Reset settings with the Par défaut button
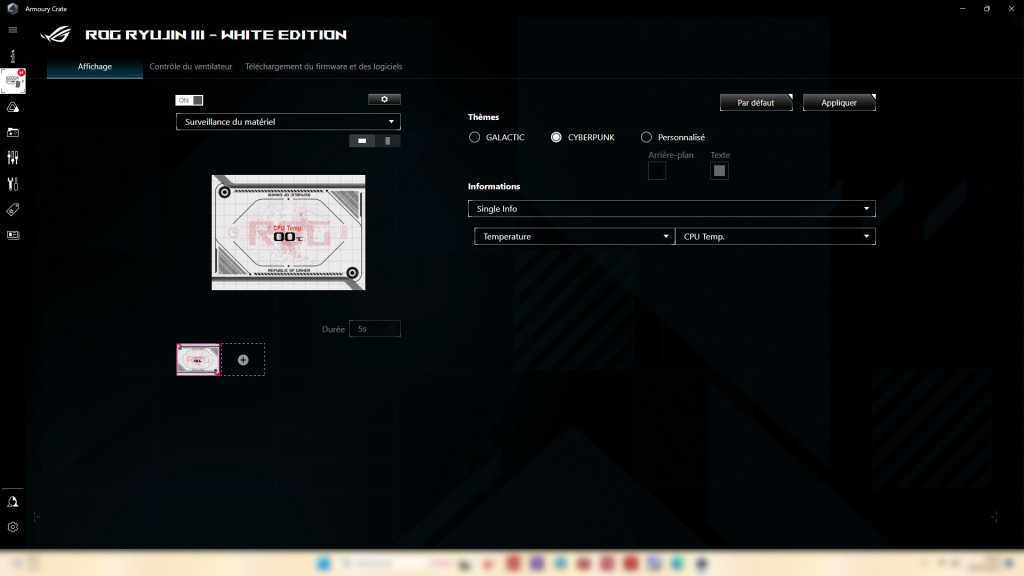The width and height of the screenshot is (1024, 576). pos(756,101)
